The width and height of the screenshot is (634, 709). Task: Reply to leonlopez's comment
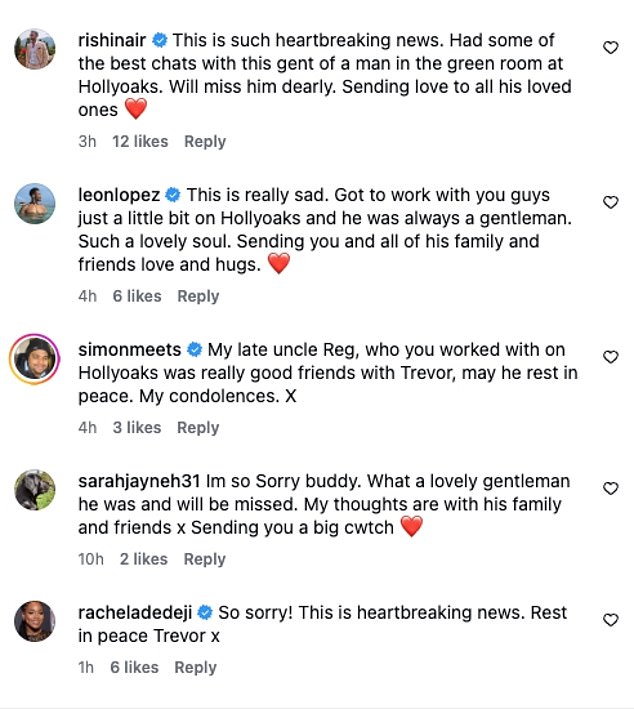pos(198,296)
